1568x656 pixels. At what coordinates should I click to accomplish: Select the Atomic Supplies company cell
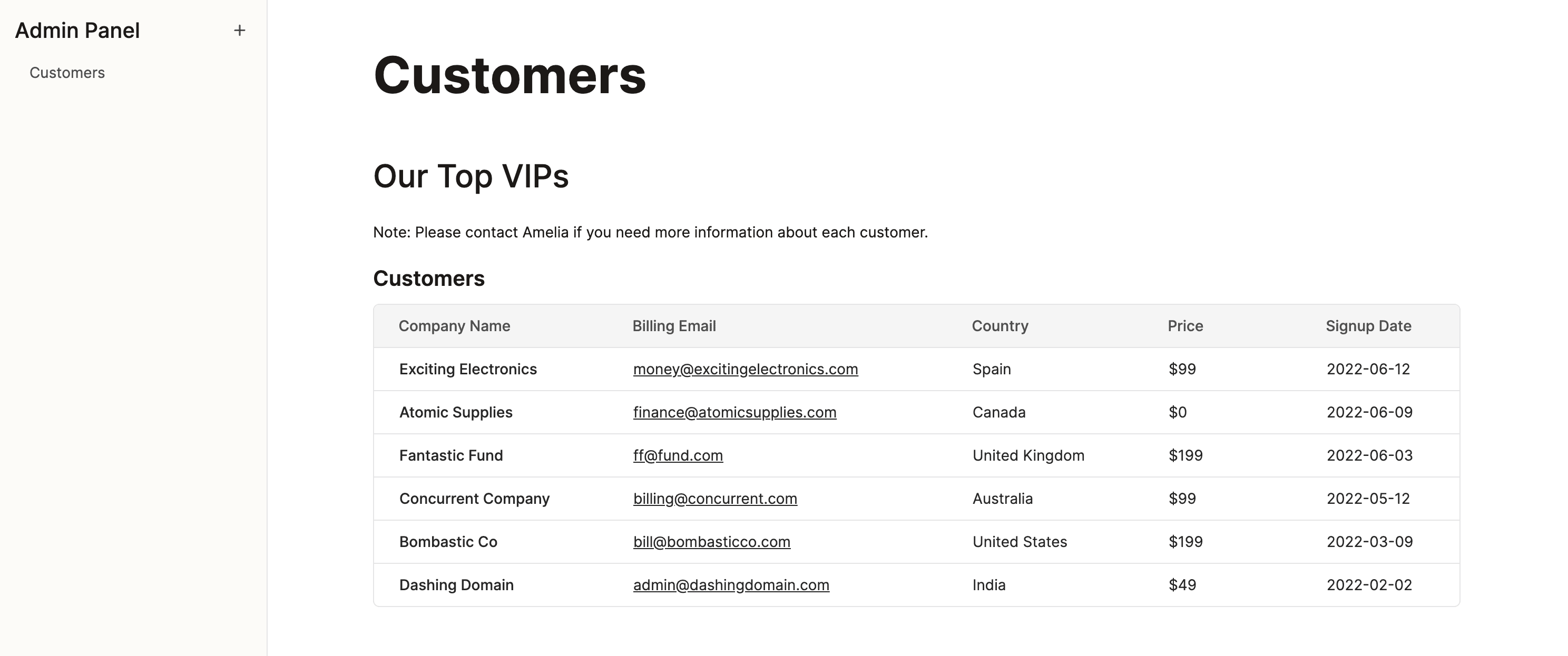click(455, 412)
